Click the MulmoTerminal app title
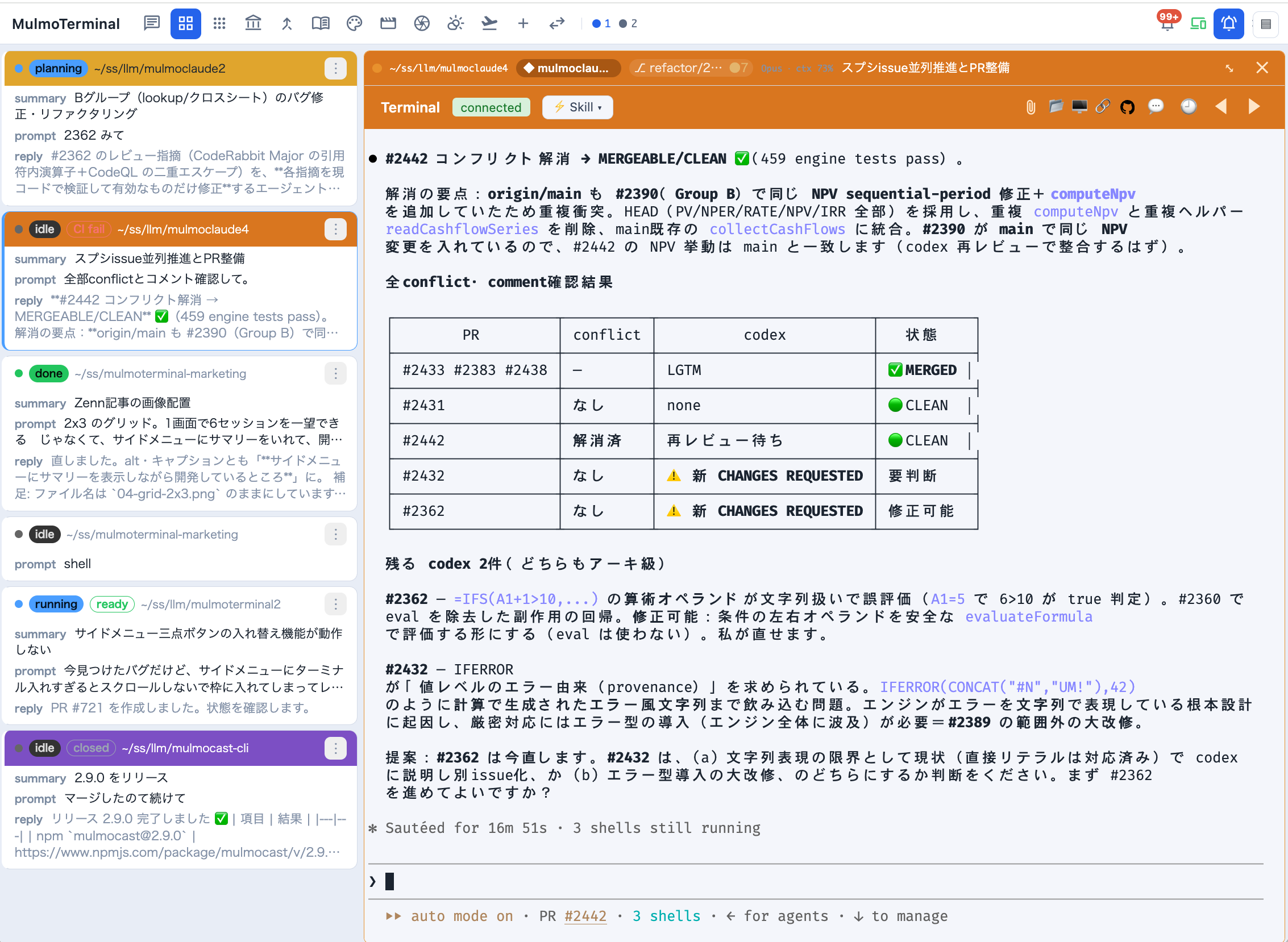This screenshot has height=942, width=1288. coord(65,24)
